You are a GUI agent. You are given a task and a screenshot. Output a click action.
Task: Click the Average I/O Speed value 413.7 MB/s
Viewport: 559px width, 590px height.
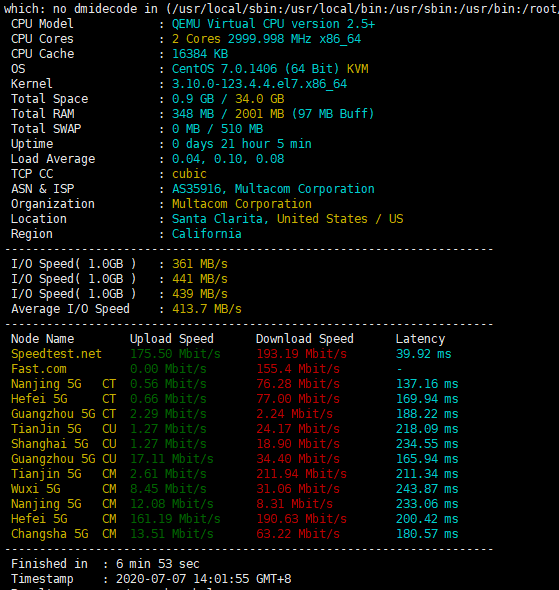(x=207, y=309)
